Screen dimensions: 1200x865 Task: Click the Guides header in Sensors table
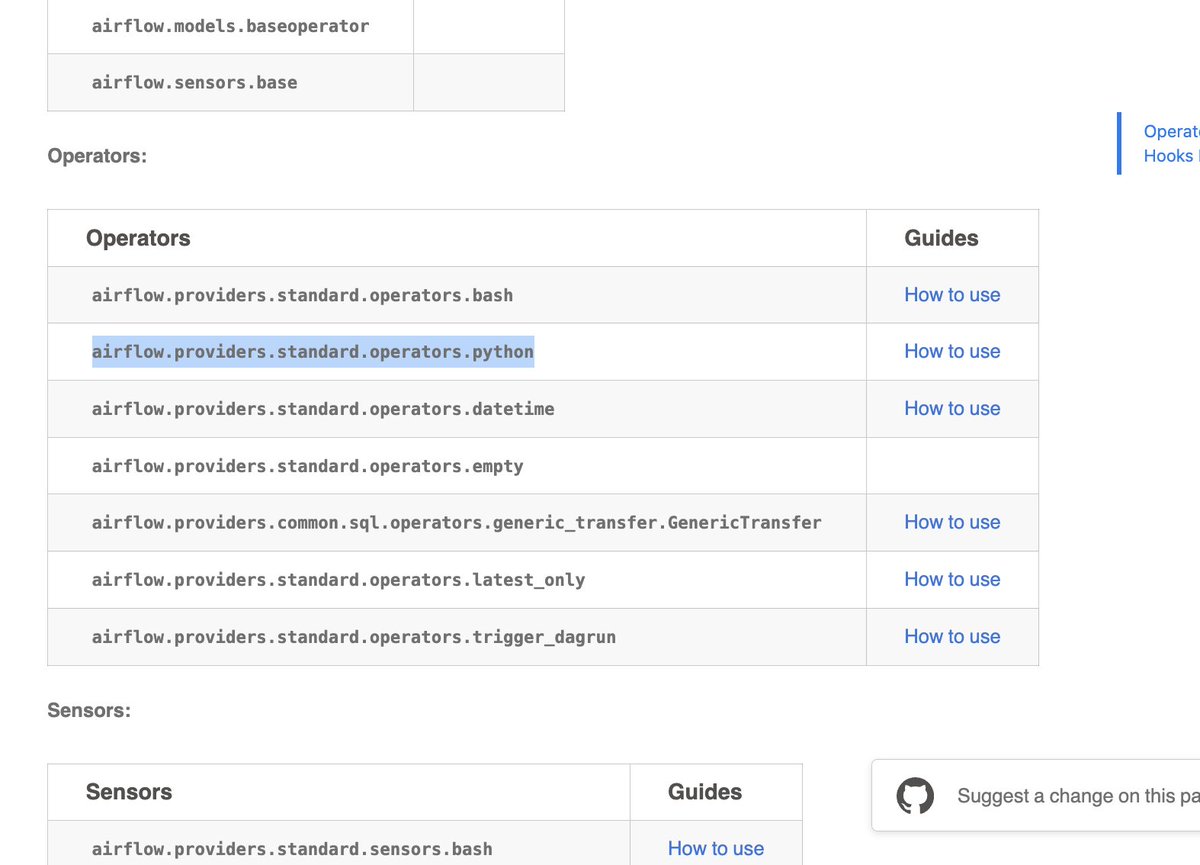click(705, 792)
